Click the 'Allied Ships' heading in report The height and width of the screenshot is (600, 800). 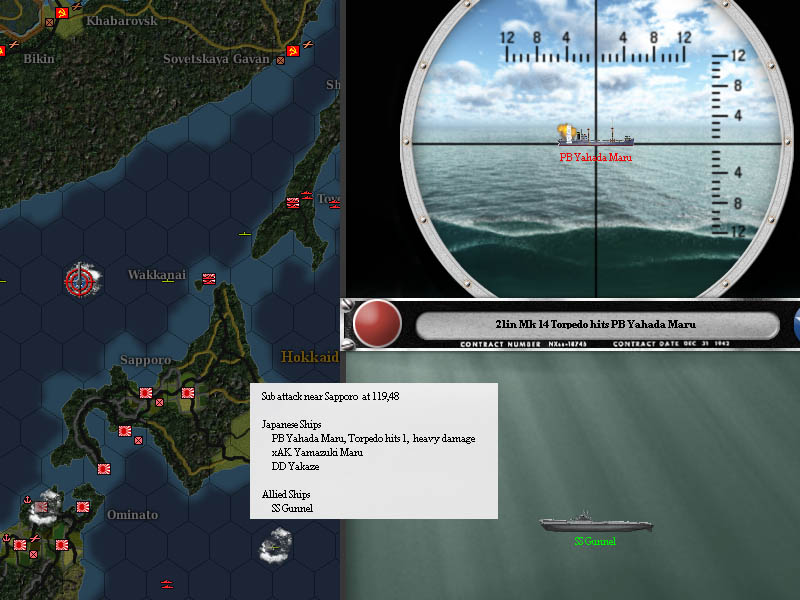[x=286, y=494]
